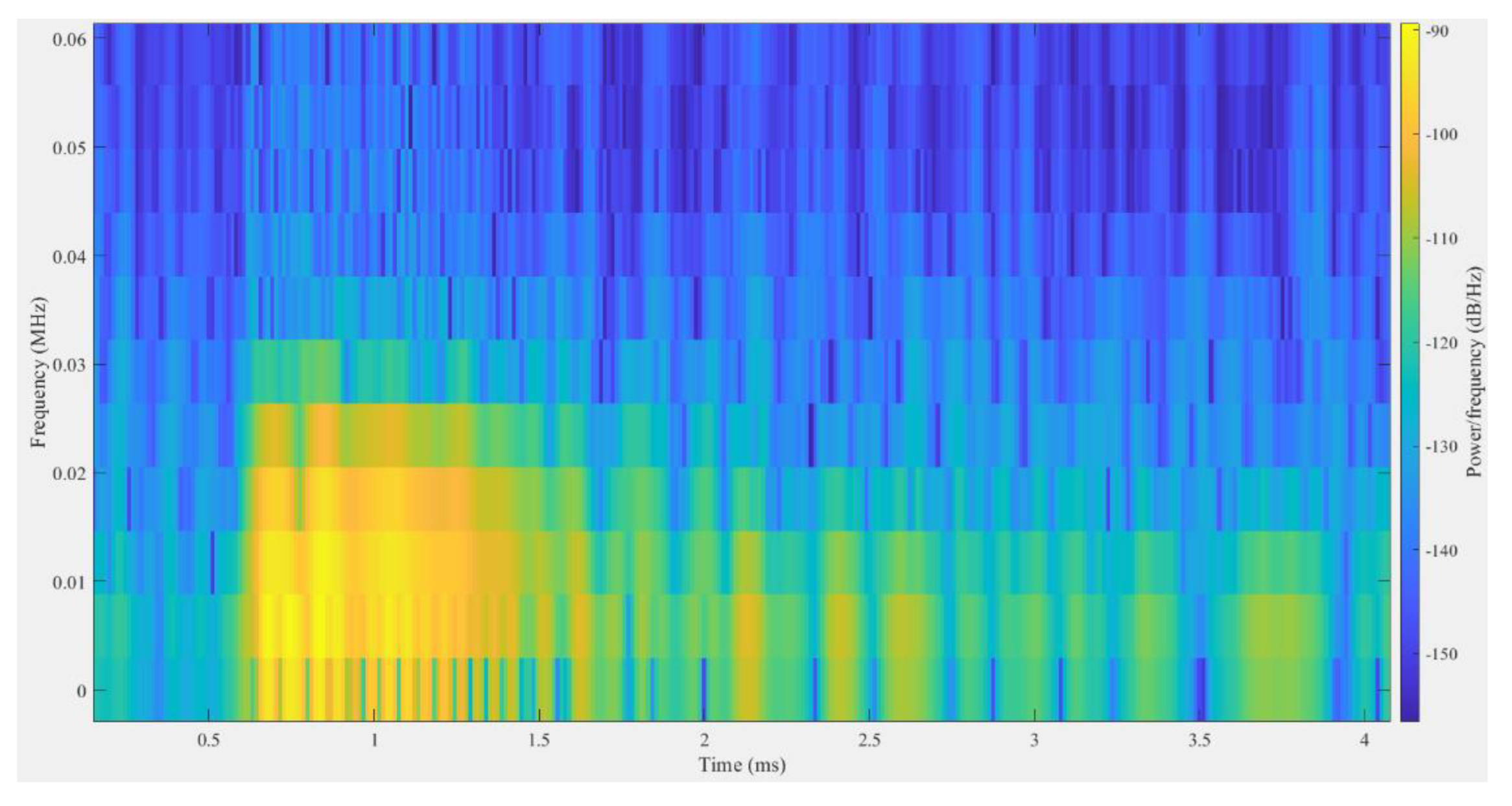Select the 'Power/frequency (dB/Hz)' colorbar label
Image resolution: width=1512 pixels, height=806 pixels.
[x=1475, y=373]
